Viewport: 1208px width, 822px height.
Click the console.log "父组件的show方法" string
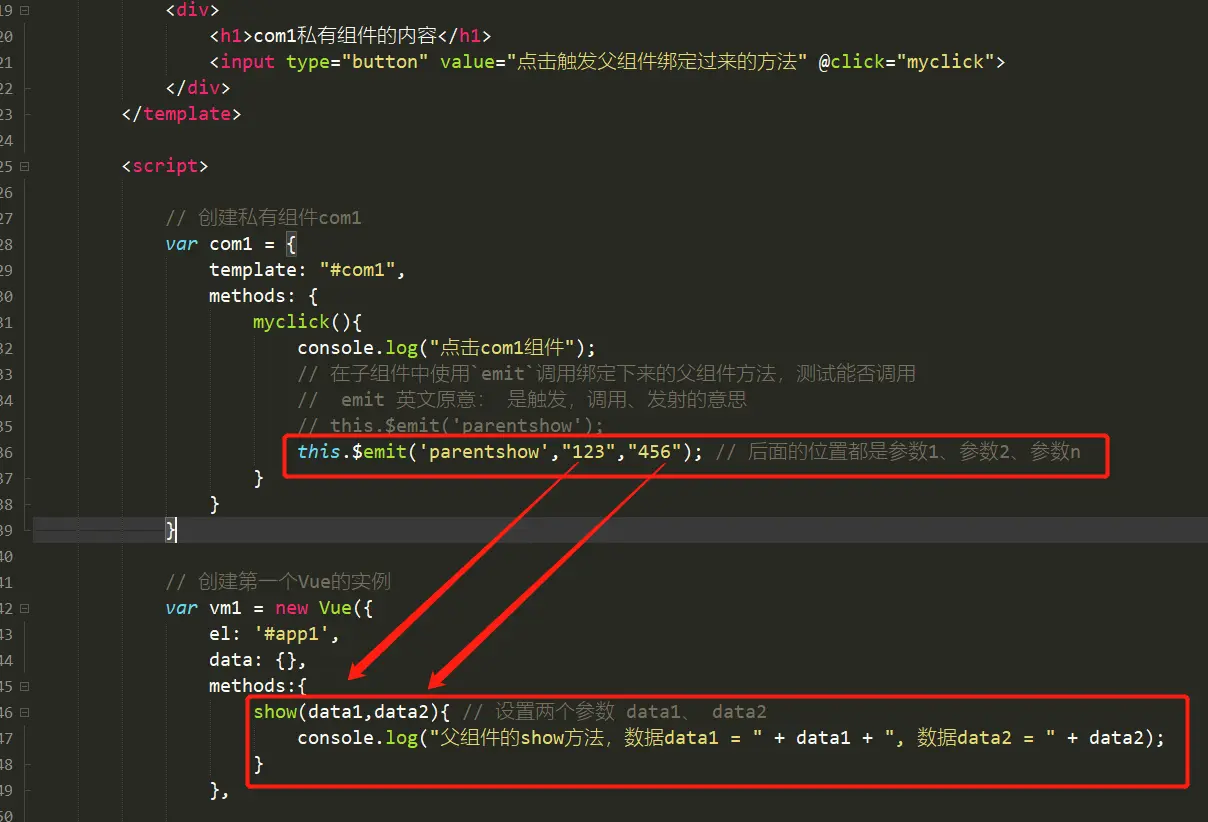coord(595,738)
